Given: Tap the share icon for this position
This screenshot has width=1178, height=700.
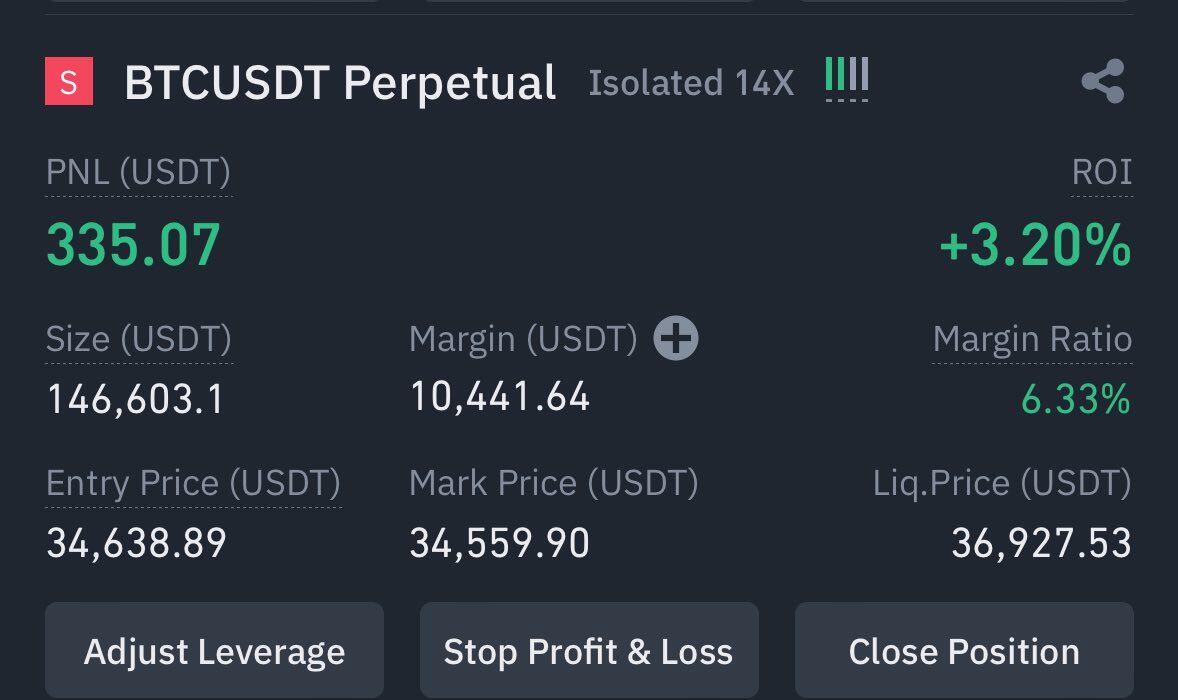Looking at the screenshot, I should tap(1103, 81).
